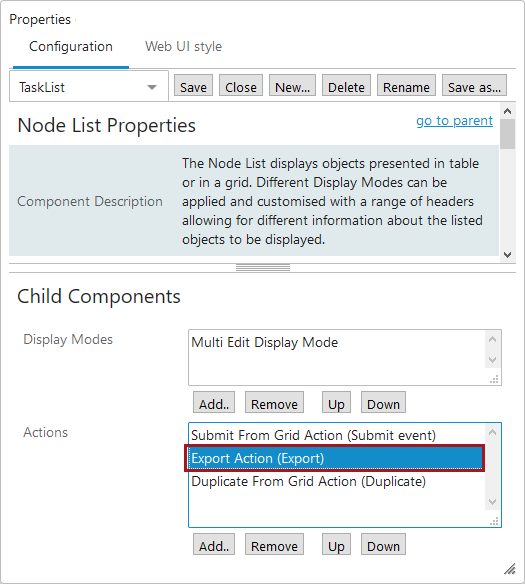Click the horizontal splitter grip handle

[263, 268]
